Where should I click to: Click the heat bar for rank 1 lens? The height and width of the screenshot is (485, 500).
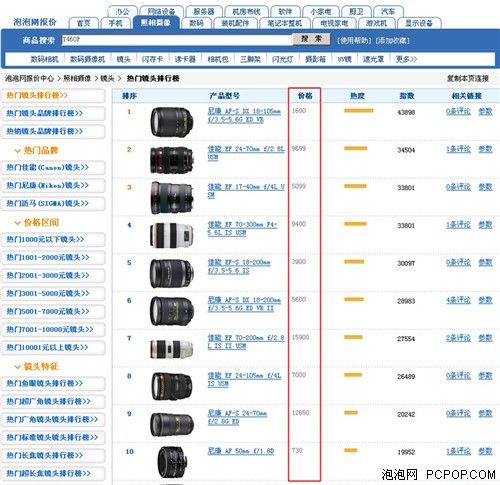tap(359, 111)
